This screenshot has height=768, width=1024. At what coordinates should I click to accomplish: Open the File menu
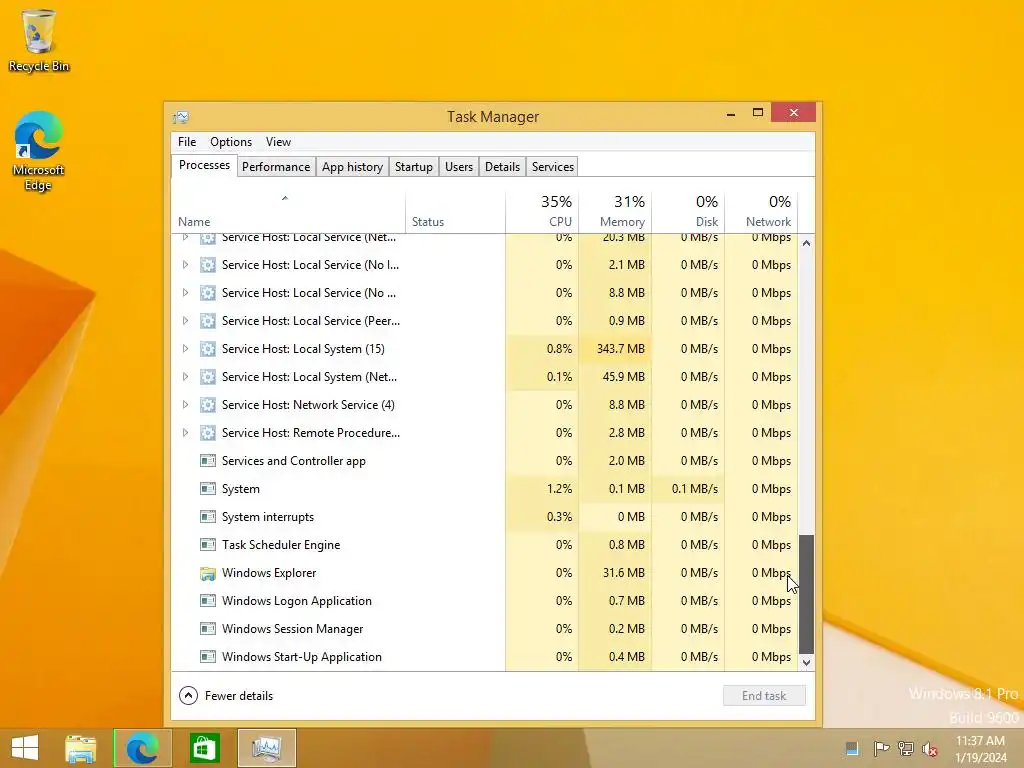[187, 142]
